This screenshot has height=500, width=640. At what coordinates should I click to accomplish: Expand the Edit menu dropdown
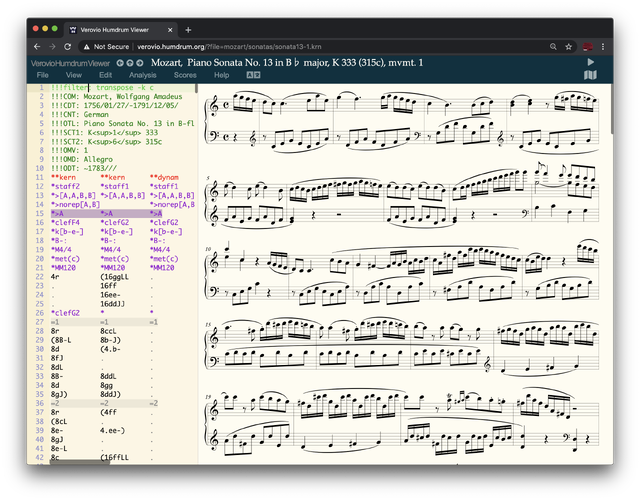105,75
